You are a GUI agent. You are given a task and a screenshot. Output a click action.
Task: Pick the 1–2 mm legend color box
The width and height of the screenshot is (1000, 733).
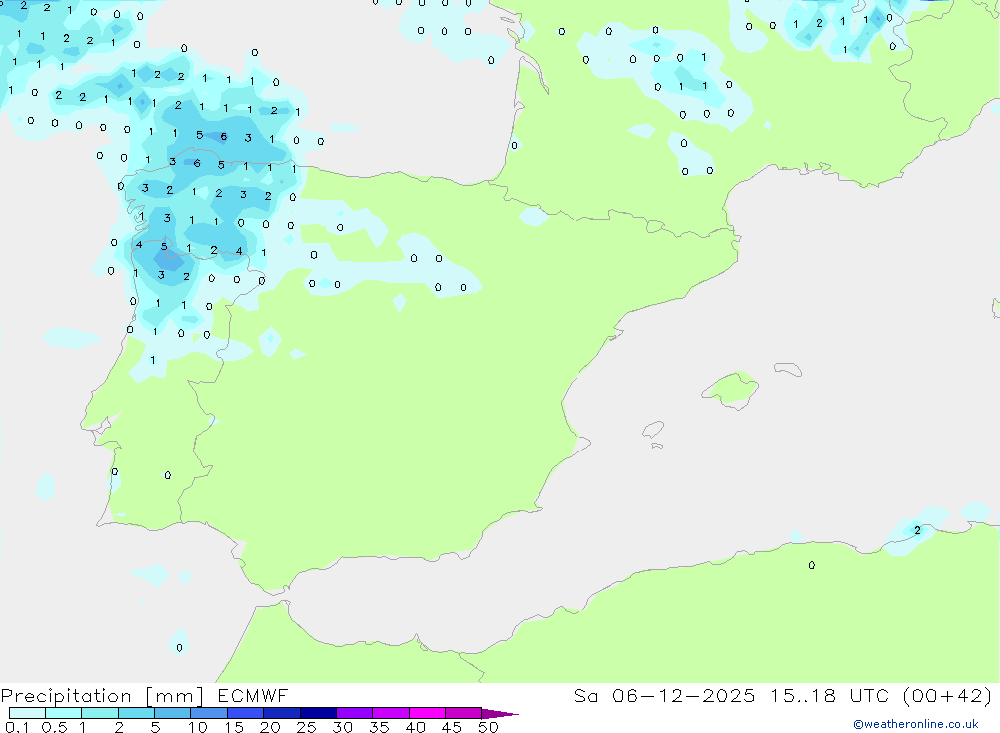[x=99, y=713]
